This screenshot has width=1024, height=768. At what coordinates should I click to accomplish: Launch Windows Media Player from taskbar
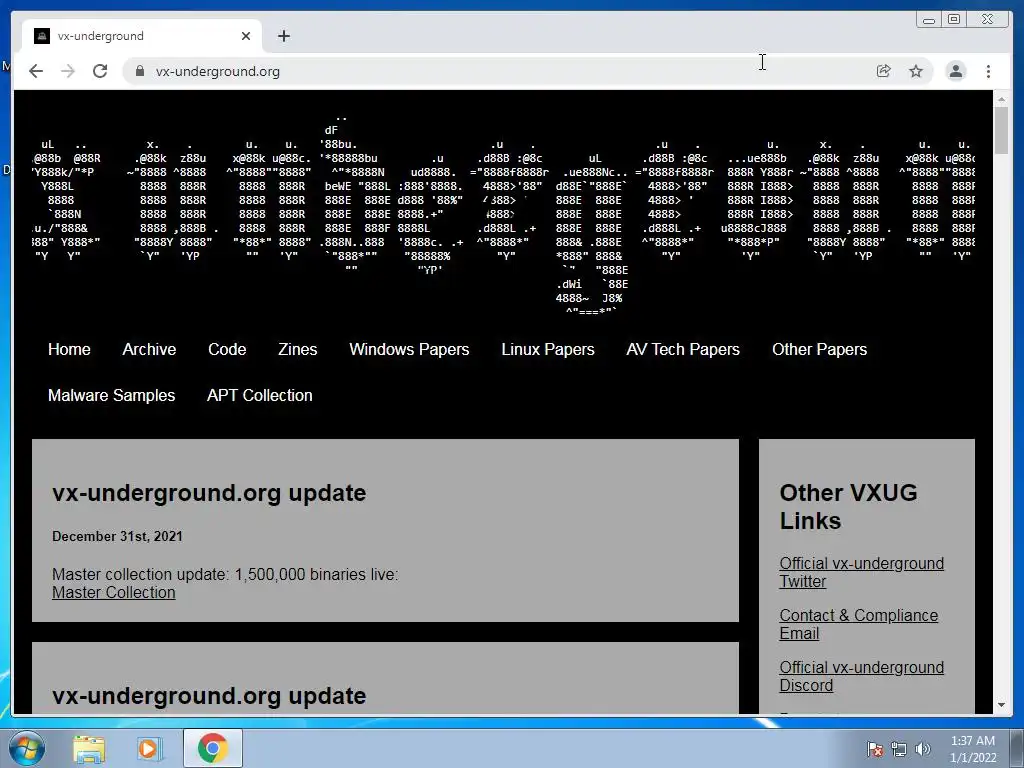(x=148, y=748)
